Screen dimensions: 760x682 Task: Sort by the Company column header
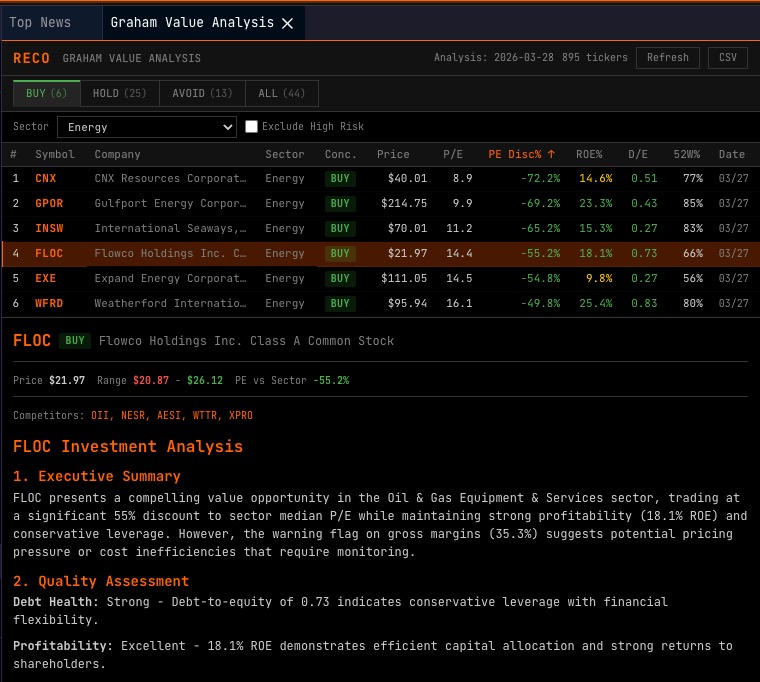click(117, 155)
